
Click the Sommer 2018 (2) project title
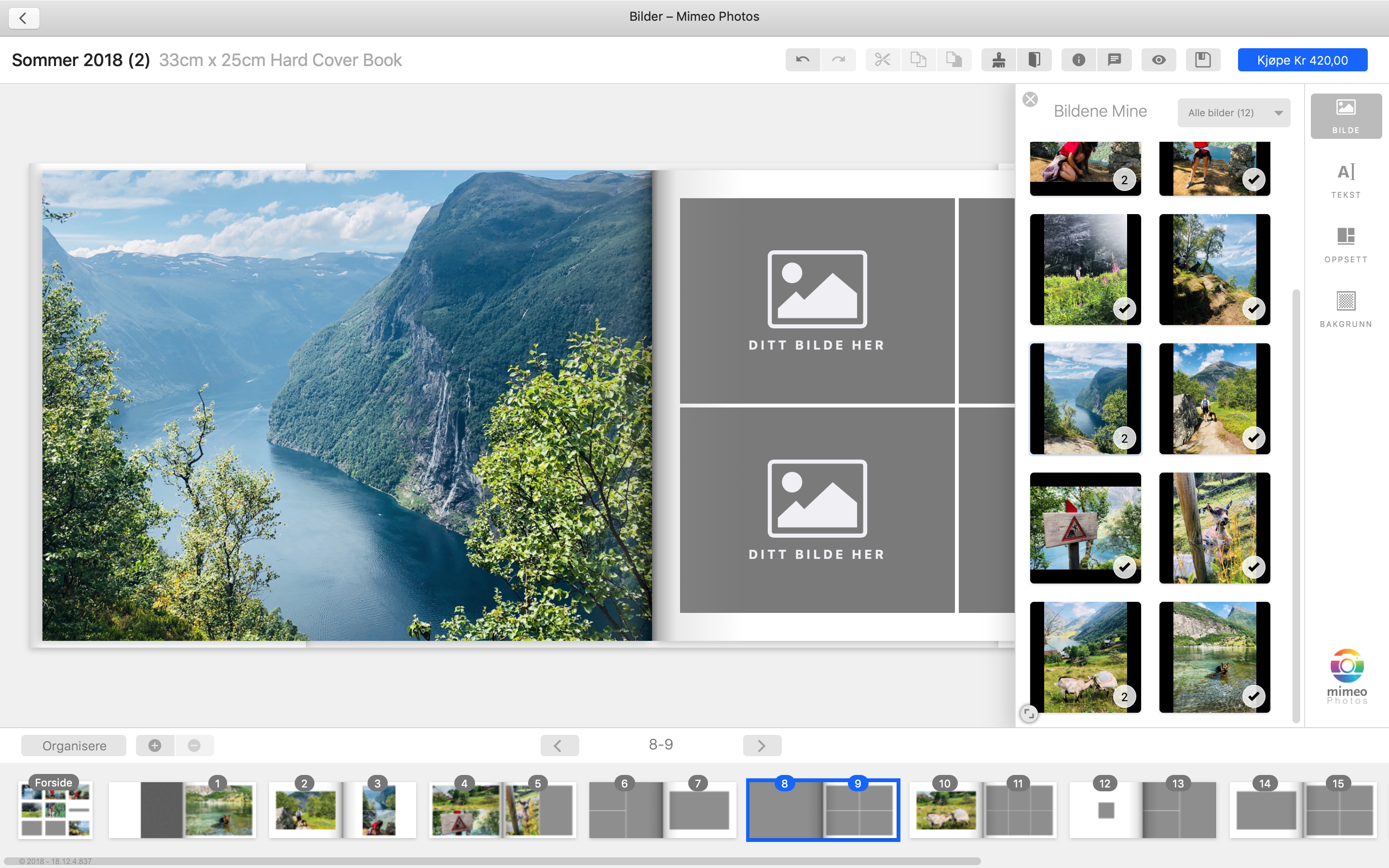click(x=81, y=60)
